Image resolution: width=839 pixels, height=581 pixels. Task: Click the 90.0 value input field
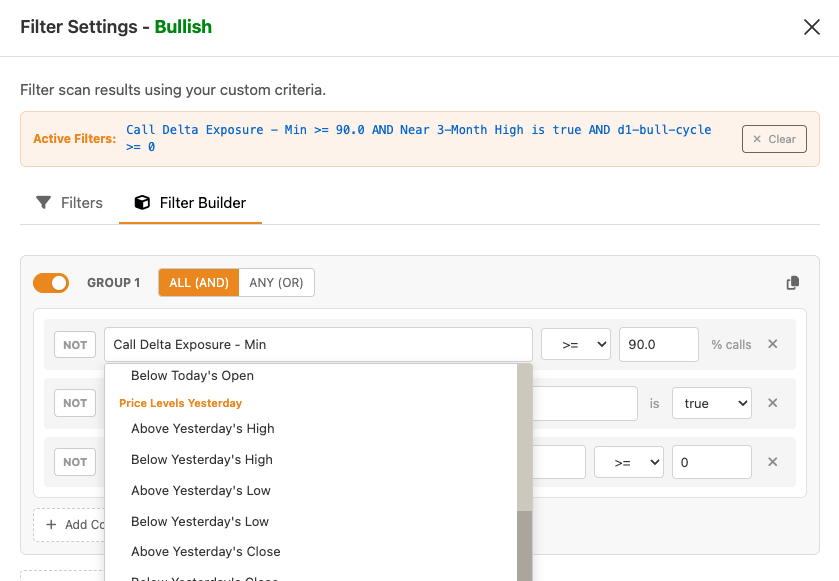click(x=658, y=344)
